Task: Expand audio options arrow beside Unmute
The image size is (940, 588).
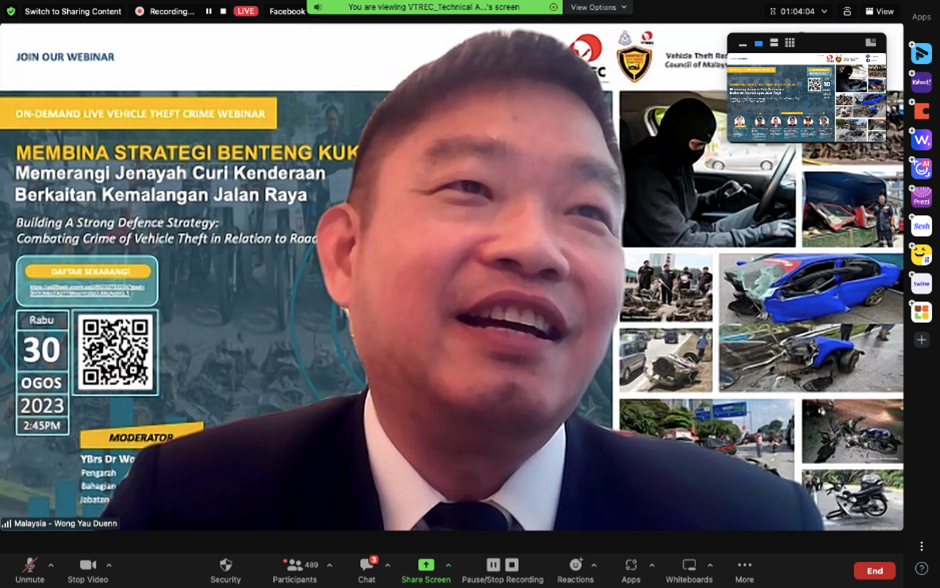Action: (51, 565)
